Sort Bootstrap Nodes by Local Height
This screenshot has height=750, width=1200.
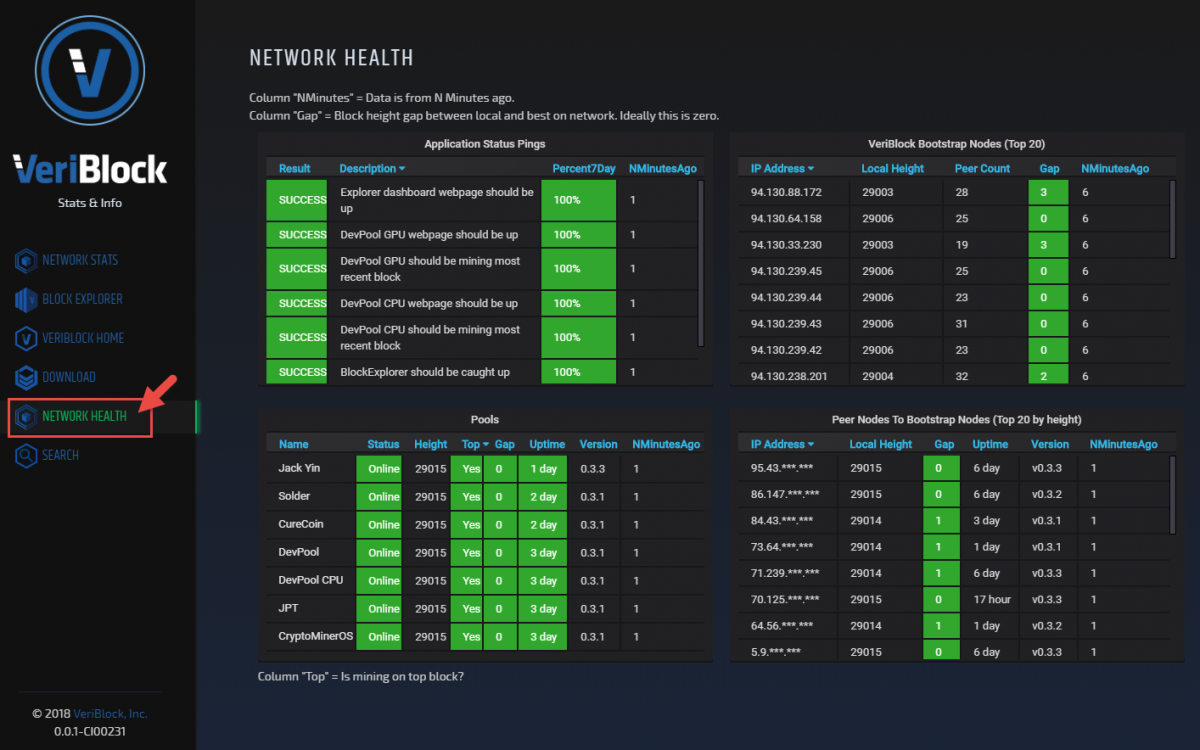pyautogui.click(x=892, y=169)
